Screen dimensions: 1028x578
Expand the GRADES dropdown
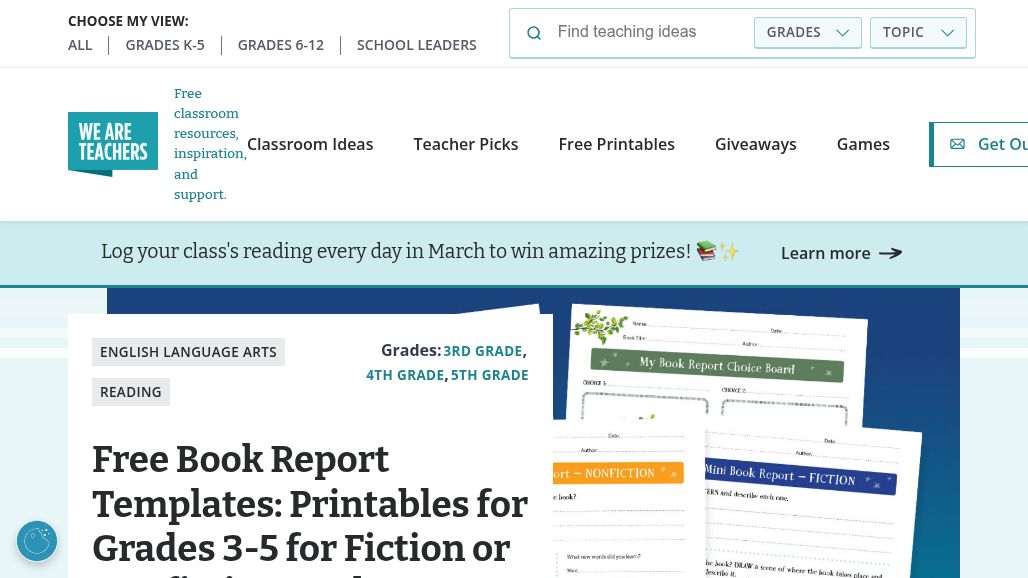(x=807, y=32)
